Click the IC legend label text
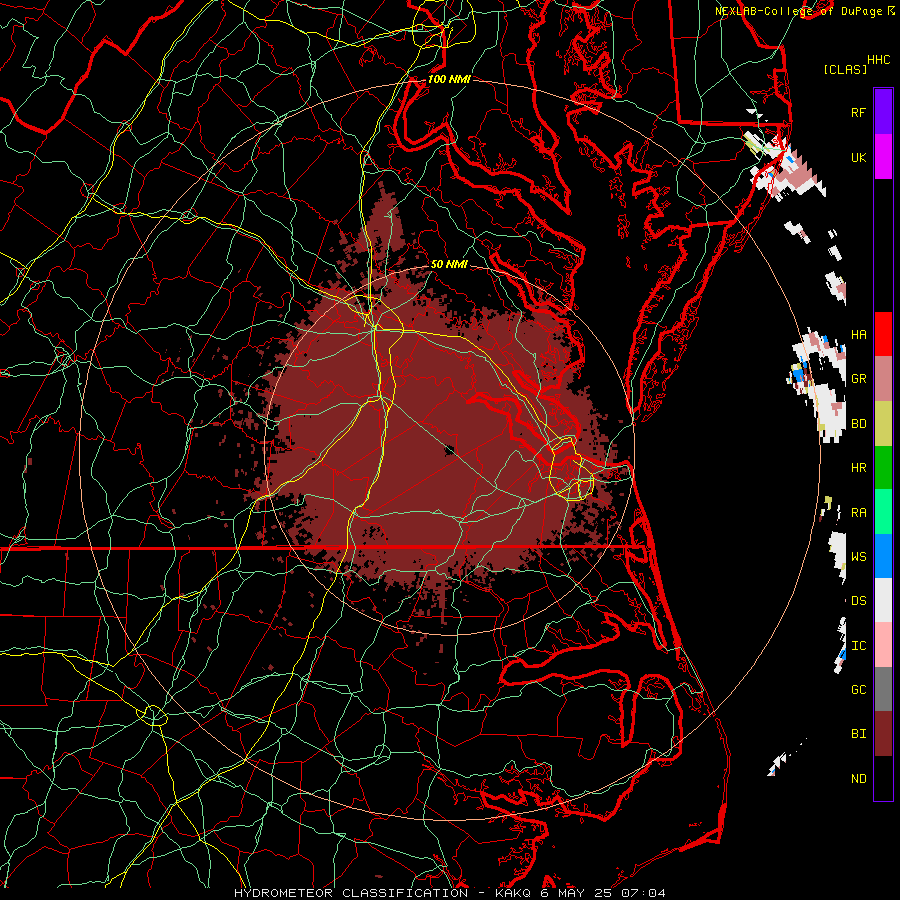The image size is (900, 900). click(x=858, y=646)
